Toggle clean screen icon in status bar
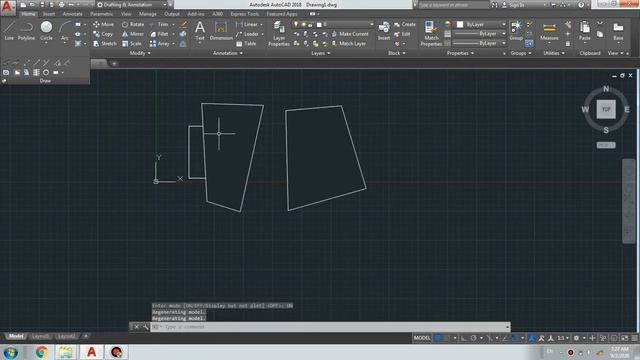 pos(625,338)
